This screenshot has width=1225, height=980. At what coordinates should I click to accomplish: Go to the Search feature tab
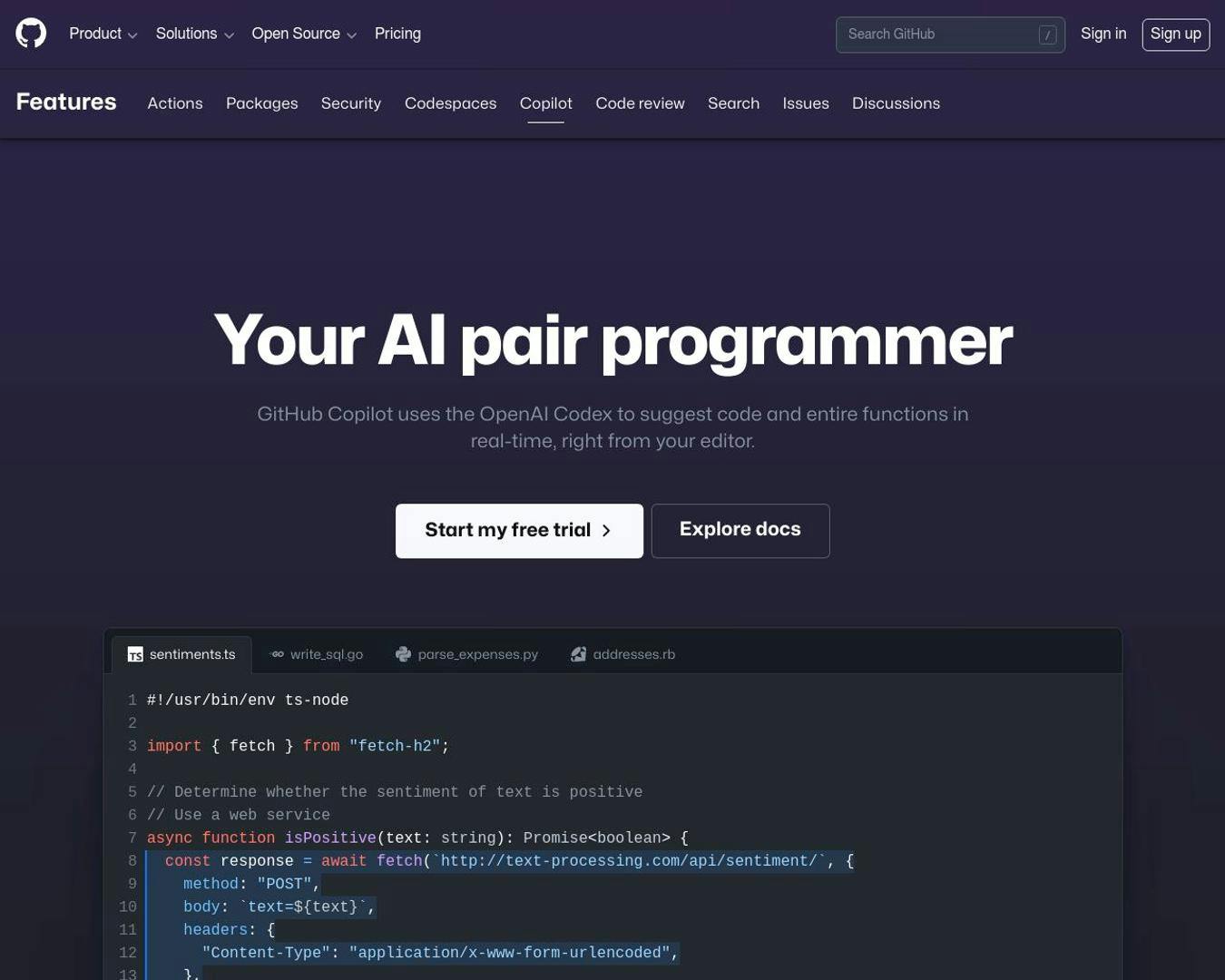[x=733, y=103]
